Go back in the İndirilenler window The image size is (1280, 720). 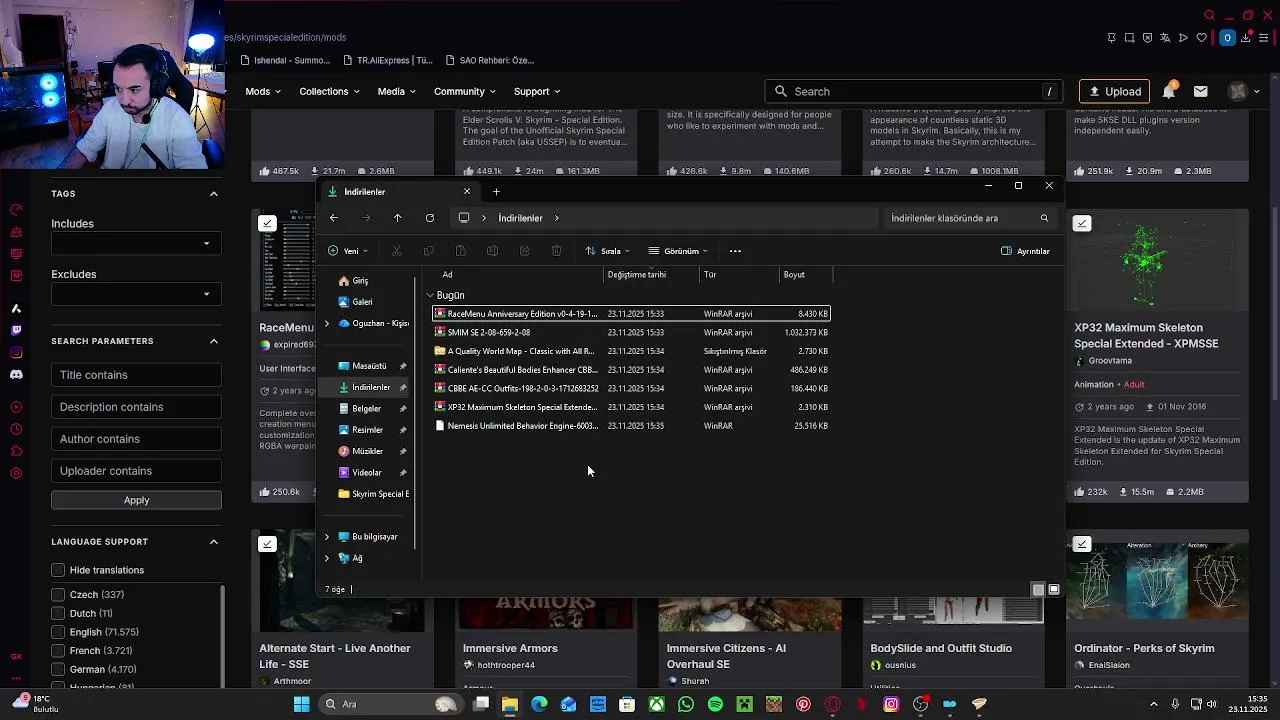coord(334,218)
